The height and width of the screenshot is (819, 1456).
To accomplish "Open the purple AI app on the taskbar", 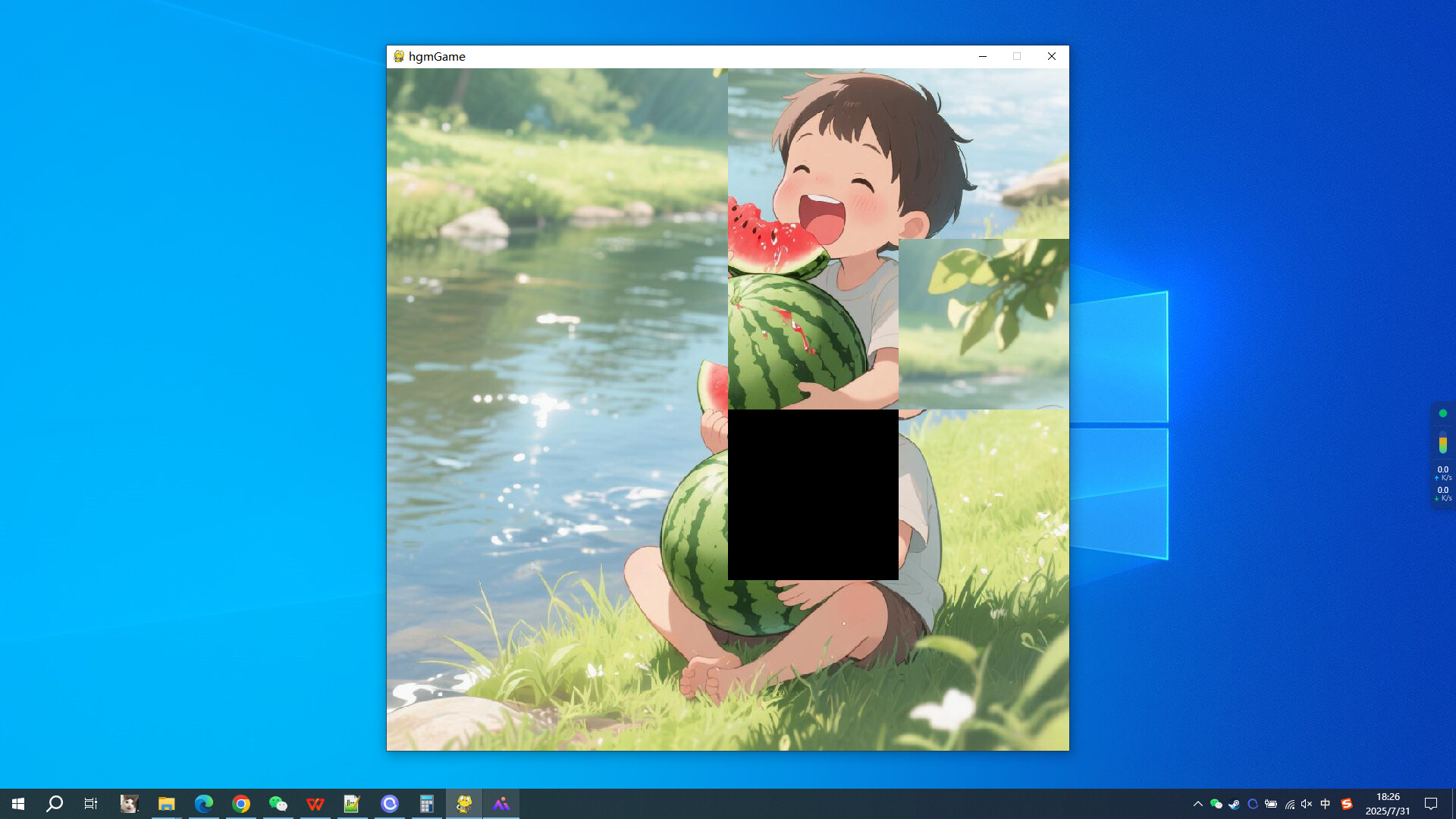I will [x=502, y=805].
